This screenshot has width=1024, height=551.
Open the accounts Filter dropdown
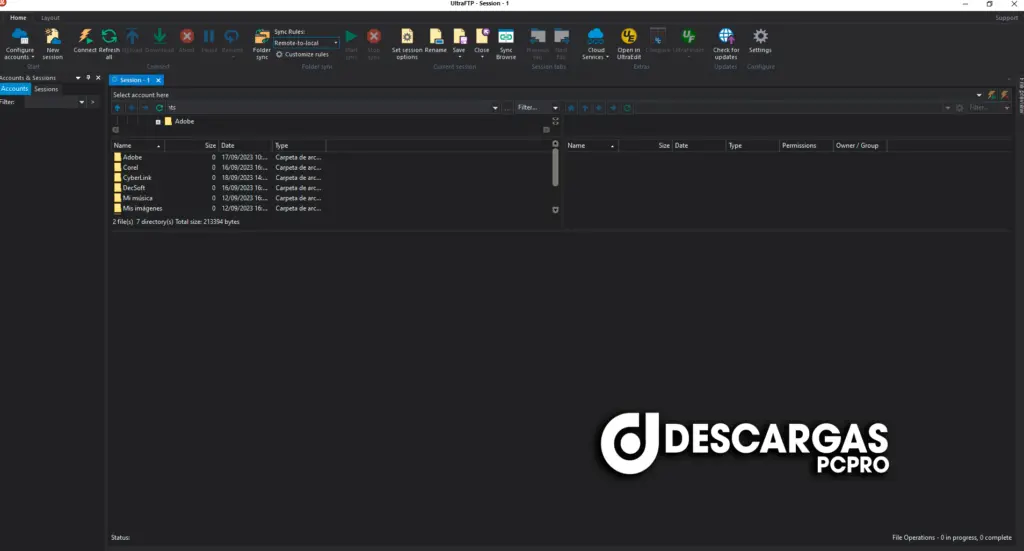point(82,102)
